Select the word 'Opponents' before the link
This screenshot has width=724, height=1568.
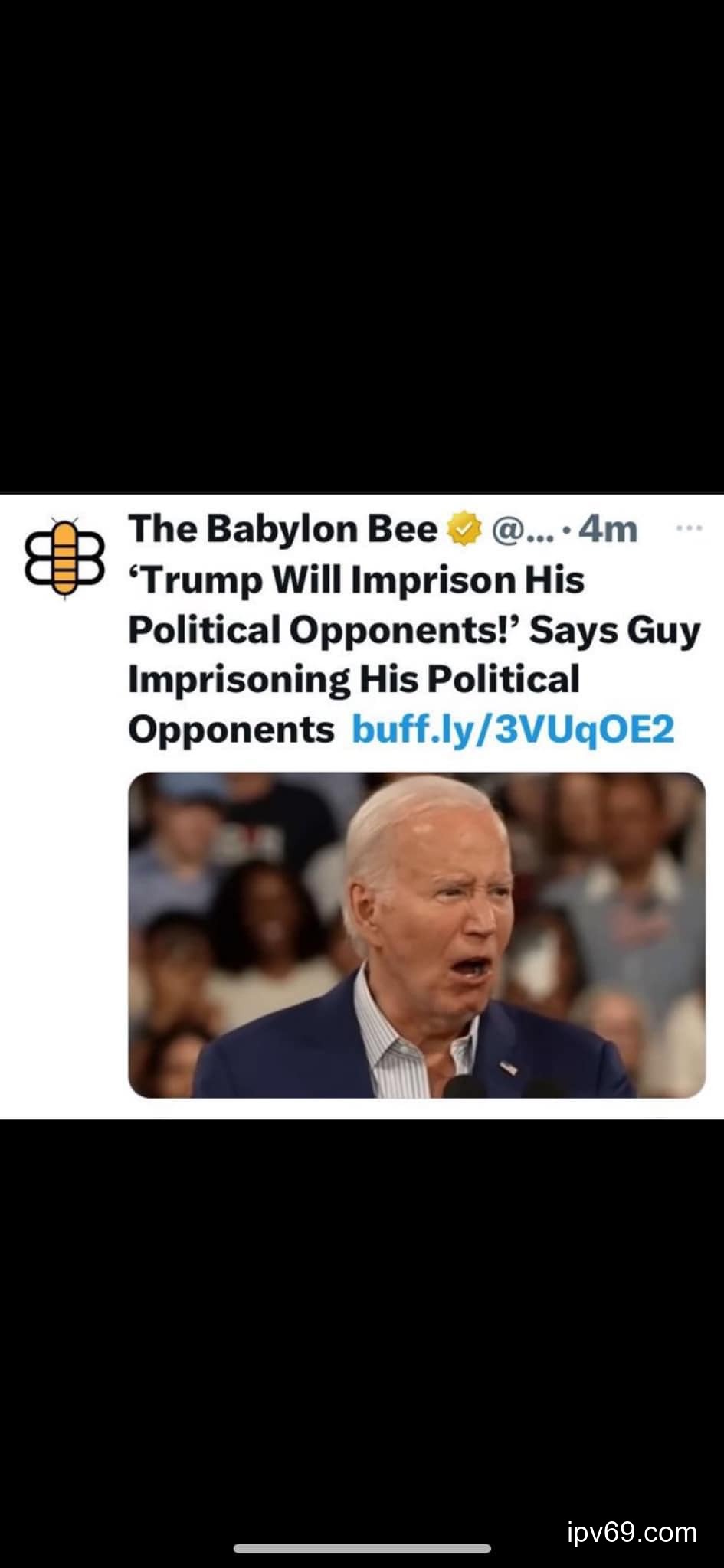231,730
